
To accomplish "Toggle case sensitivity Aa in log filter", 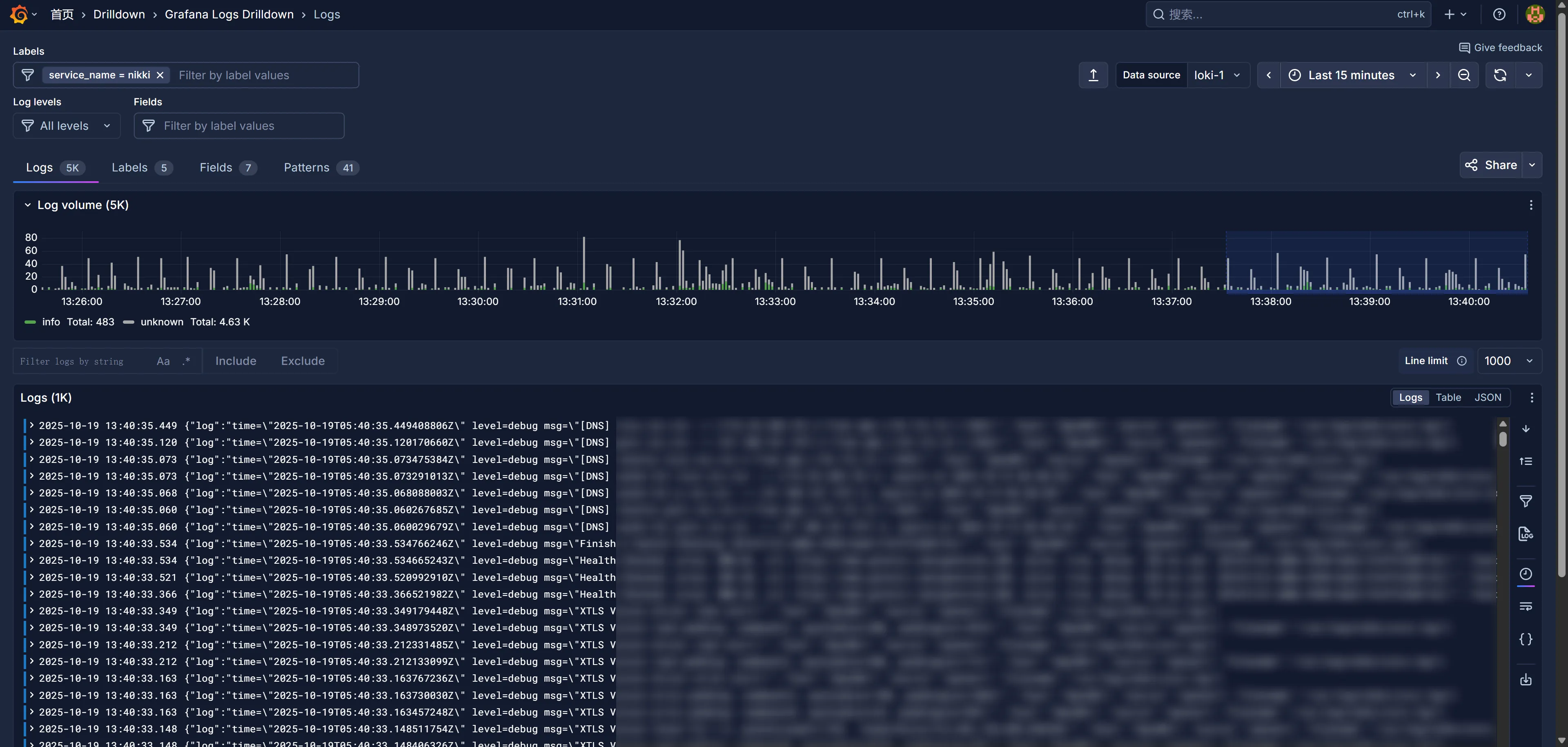I will pos(163,361).
